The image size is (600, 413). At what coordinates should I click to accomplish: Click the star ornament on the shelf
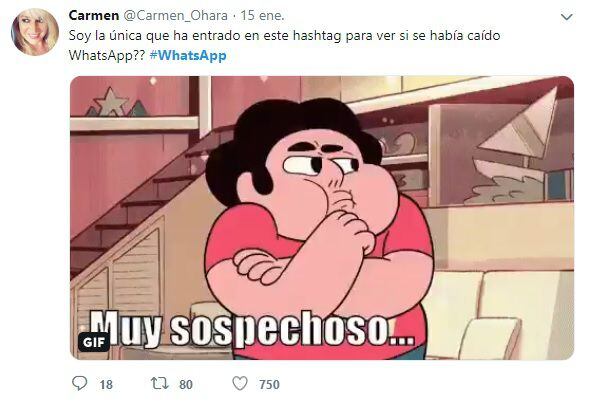tap(111, 101)
